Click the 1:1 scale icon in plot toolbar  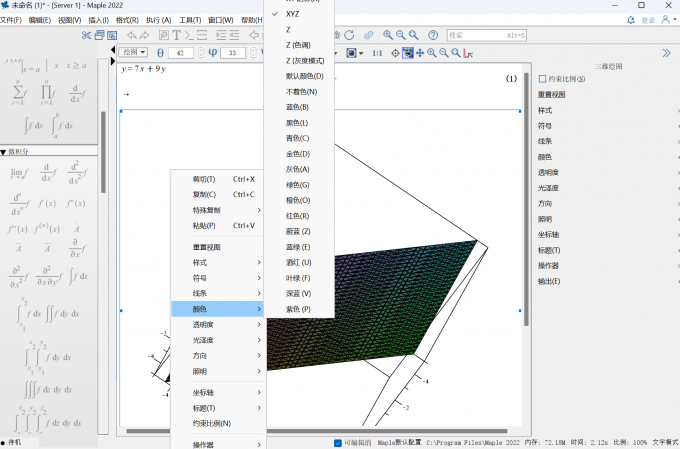click(377, 53)
